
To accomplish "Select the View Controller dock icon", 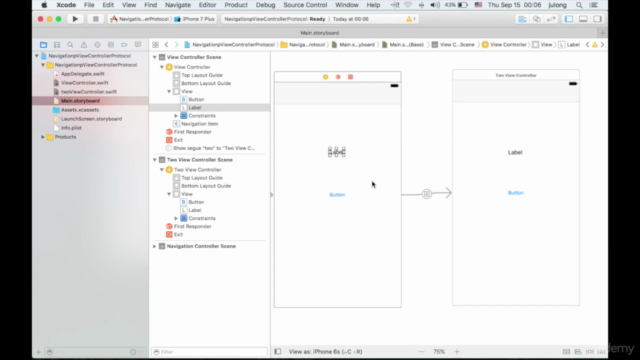I will click(325, 77).
